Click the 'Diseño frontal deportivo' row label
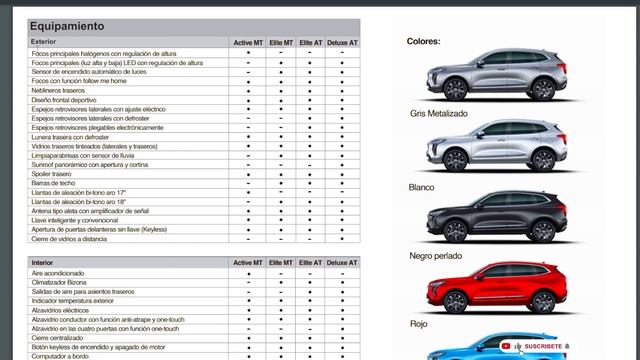640x360 pixels. [64, 100]
